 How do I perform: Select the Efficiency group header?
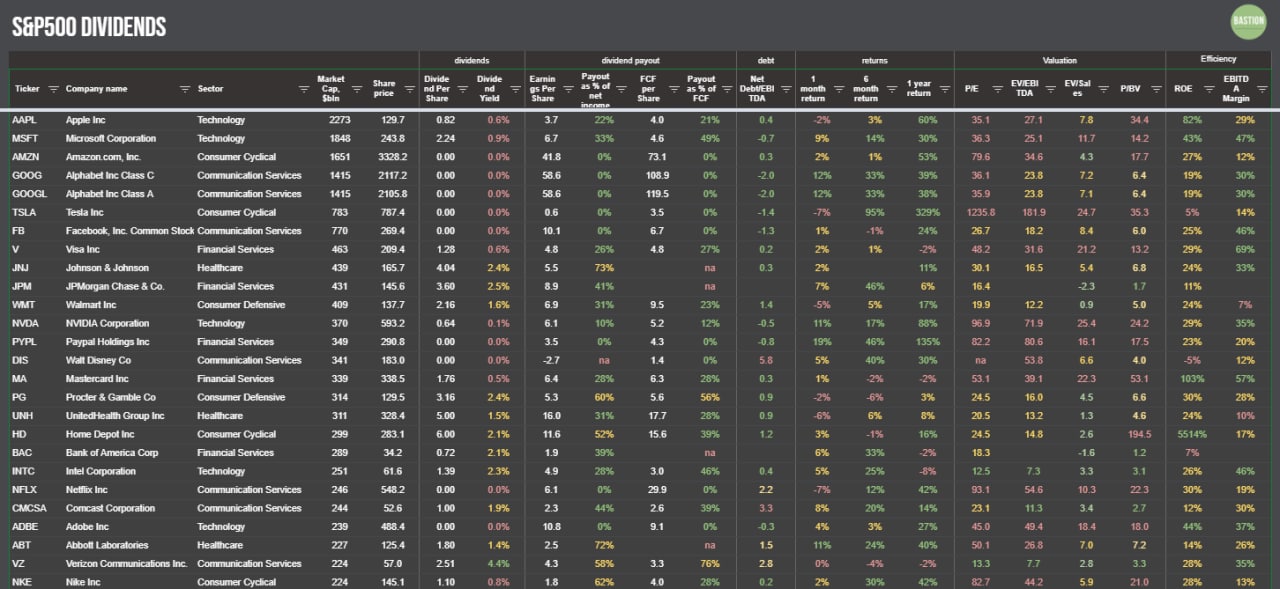1218,60
